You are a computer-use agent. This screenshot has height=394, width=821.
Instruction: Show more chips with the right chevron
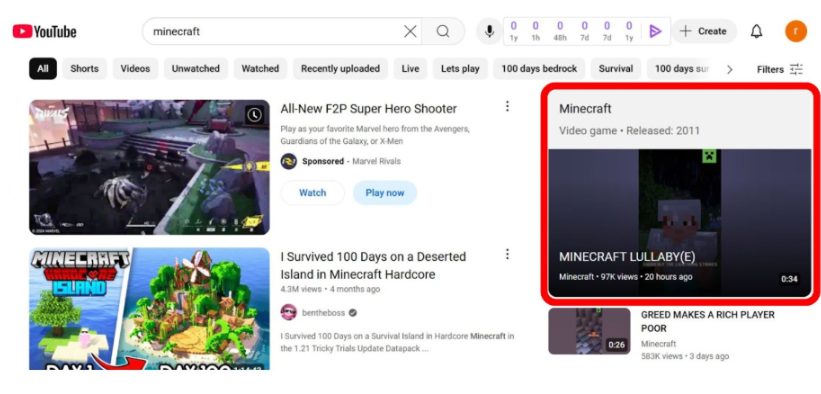click(x=730, y=69)
